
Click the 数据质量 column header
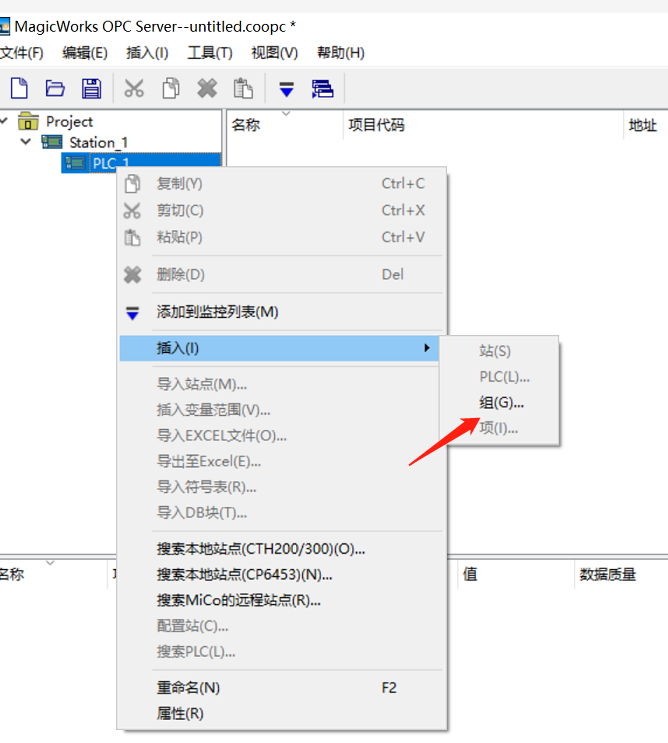621,574
